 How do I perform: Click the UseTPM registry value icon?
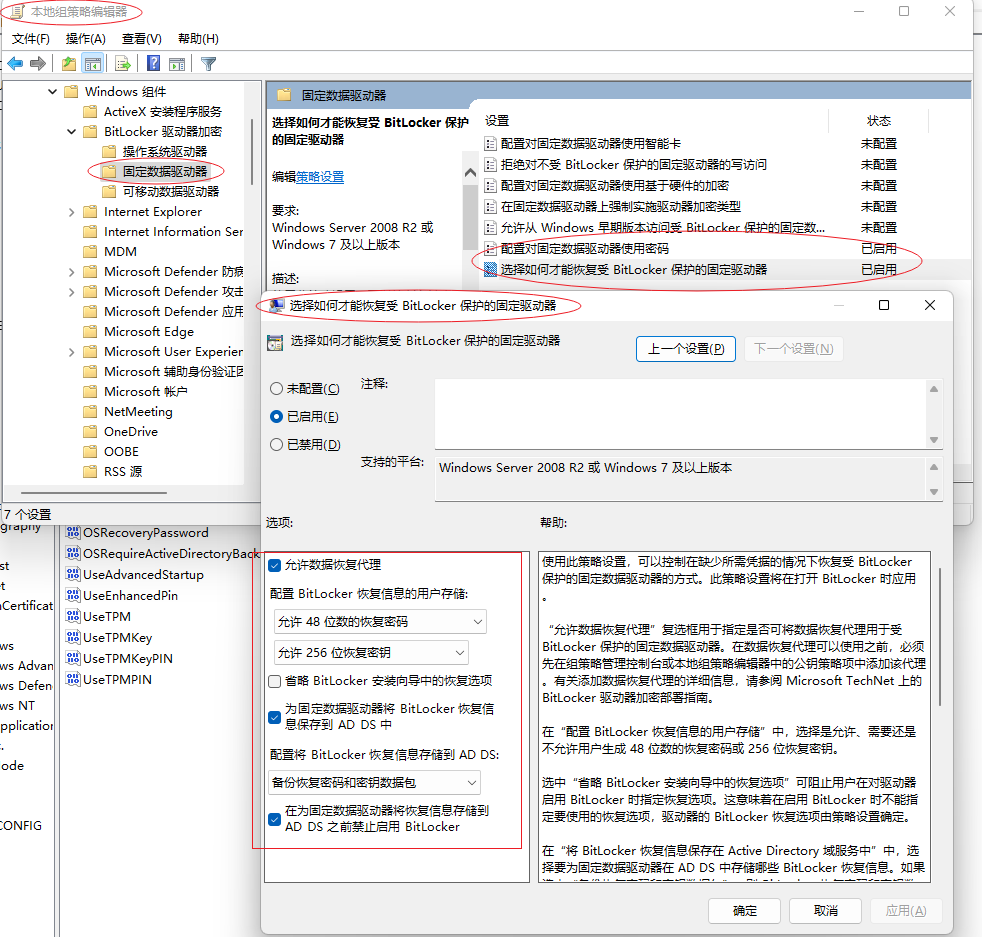tap(73, 616)
